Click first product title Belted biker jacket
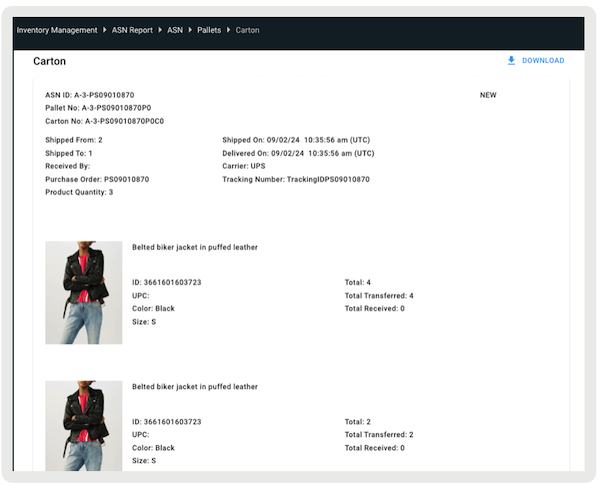The image size is (600, 488). (195, 247)
